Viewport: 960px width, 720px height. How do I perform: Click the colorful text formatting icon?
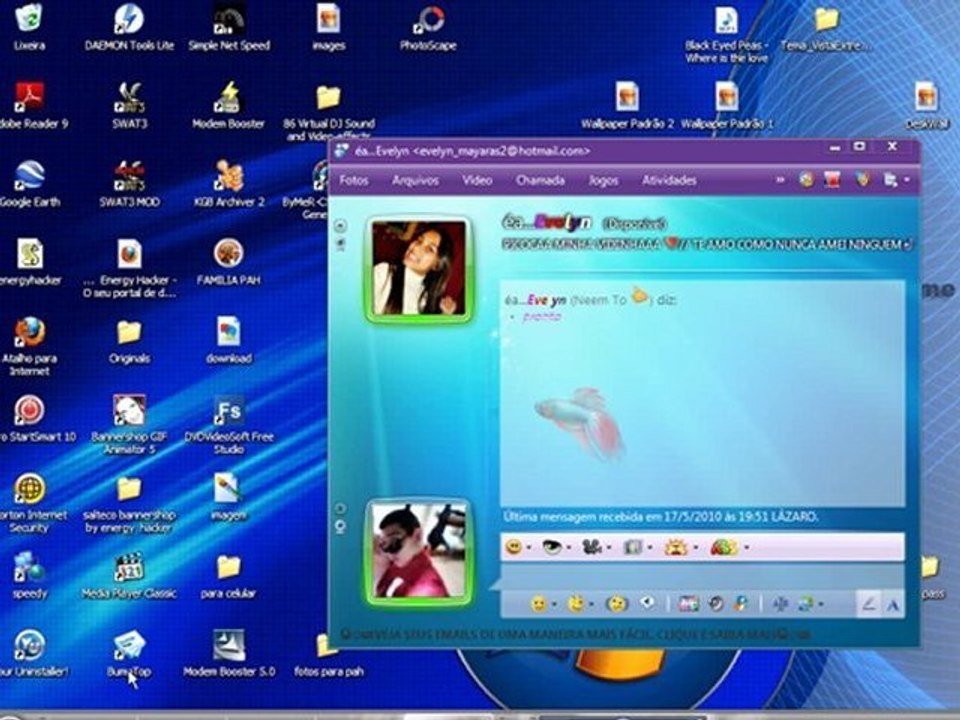tap(724, 547)
